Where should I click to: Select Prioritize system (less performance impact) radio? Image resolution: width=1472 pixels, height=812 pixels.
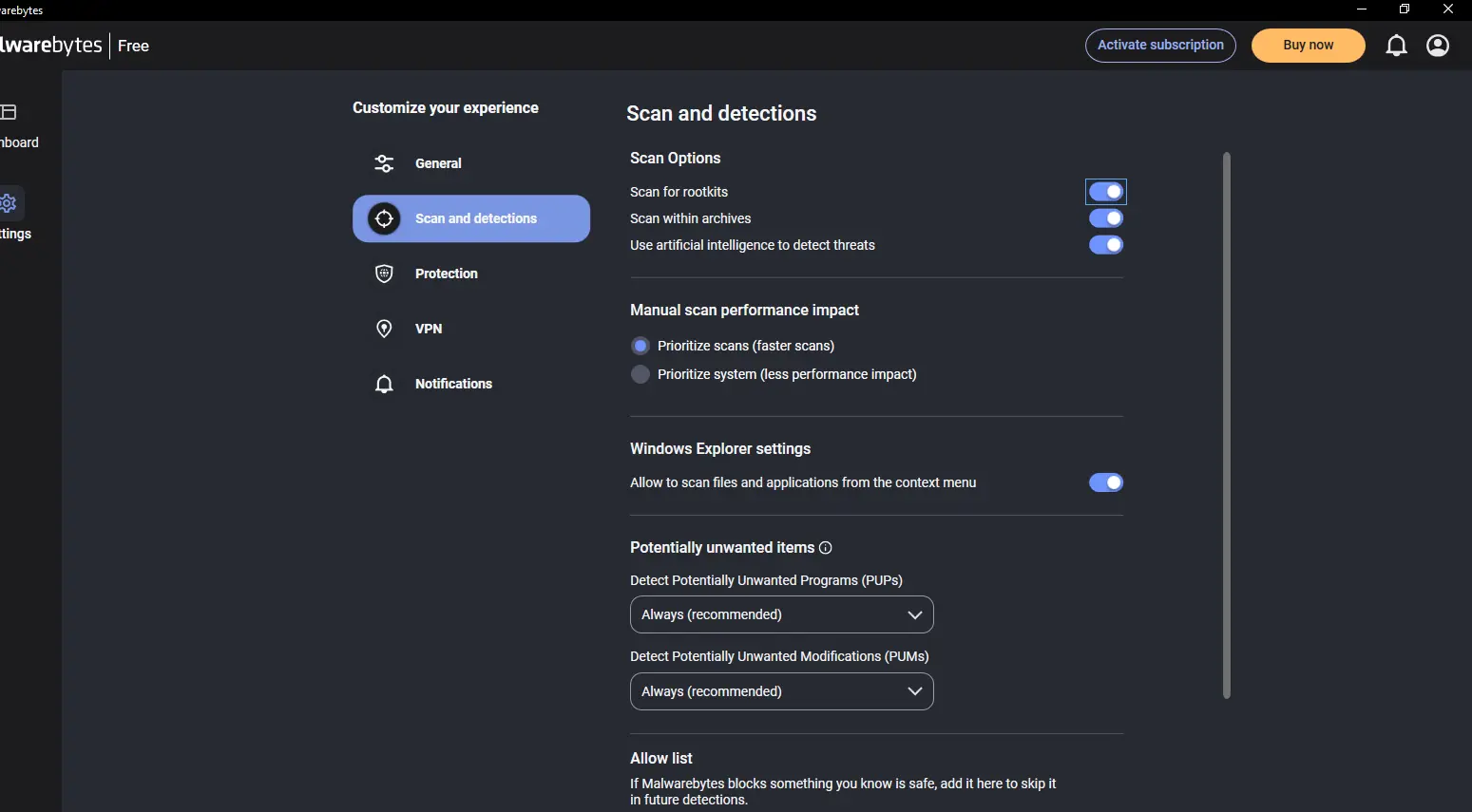(x=640, y=374)
